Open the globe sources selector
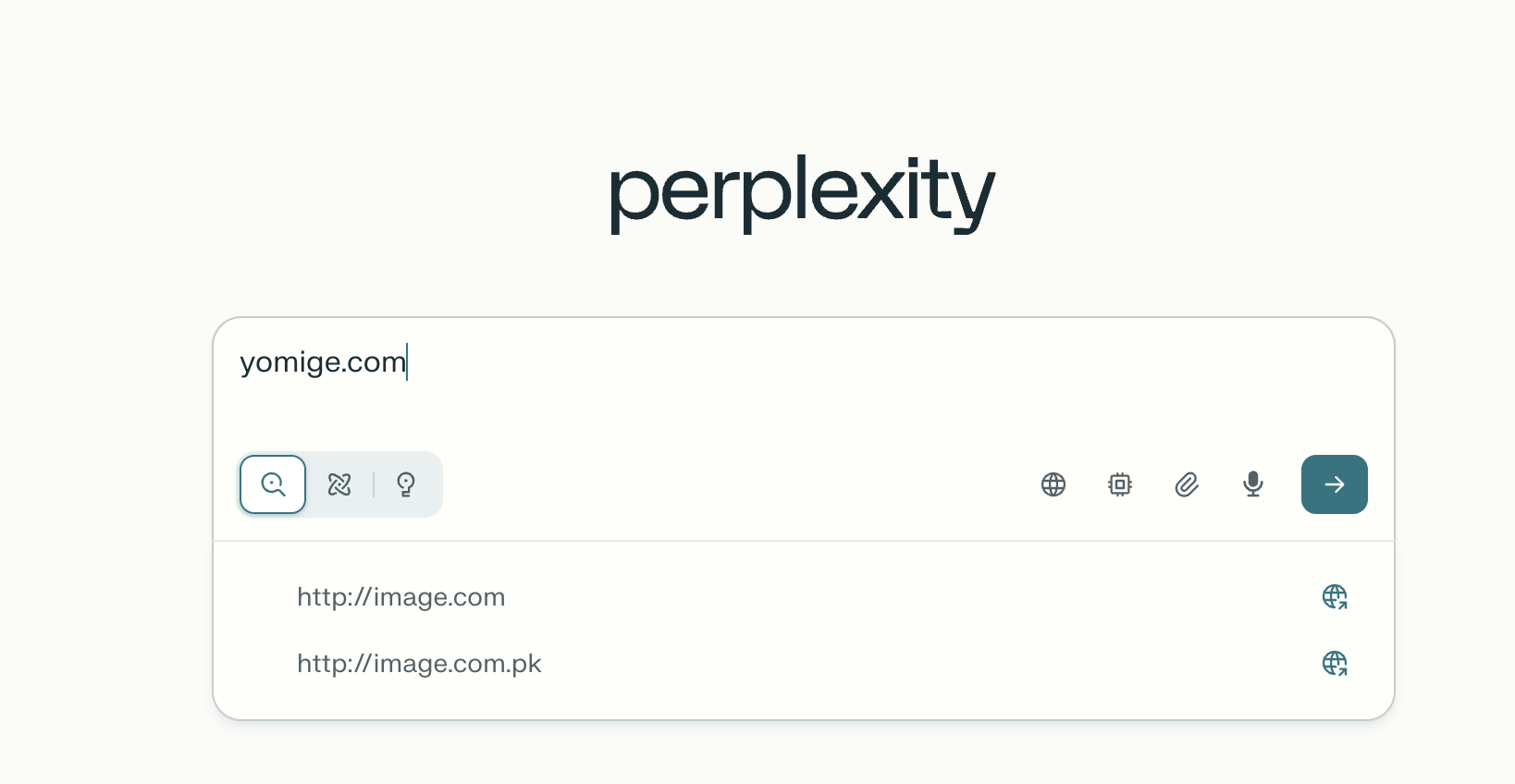This screenshot has width=1515, height=784. pyautogui.click(x=1053, y=484)
